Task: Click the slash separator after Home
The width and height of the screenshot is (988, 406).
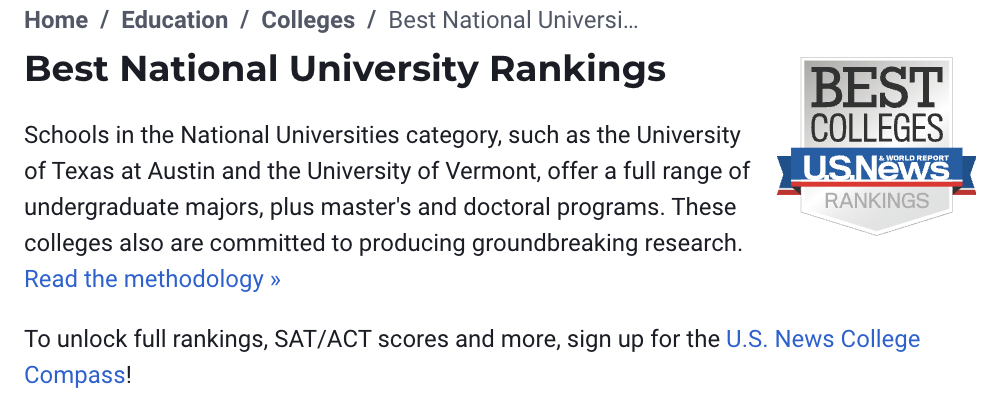Action: (x=105, y=20)
